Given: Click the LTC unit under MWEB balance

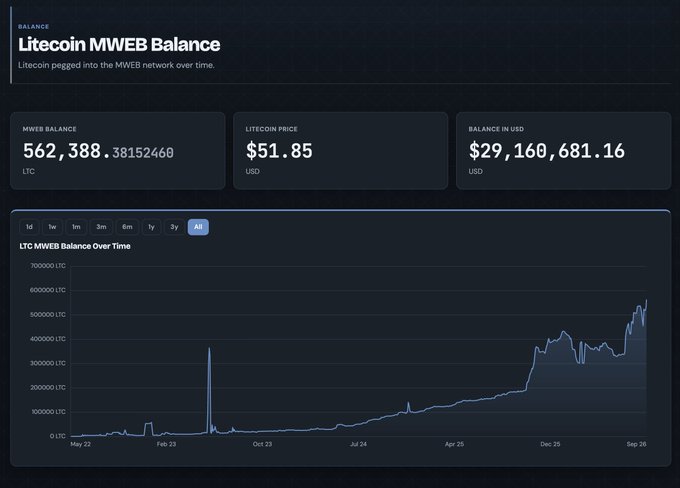Looking at the screenshot, I should (29, 171).
